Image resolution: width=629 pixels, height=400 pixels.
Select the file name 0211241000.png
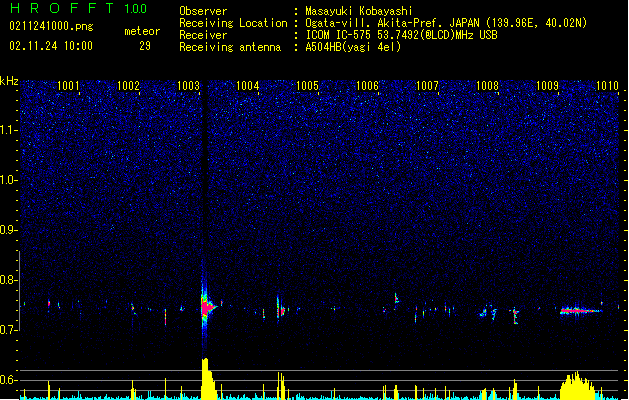click(x=51, y=26)
